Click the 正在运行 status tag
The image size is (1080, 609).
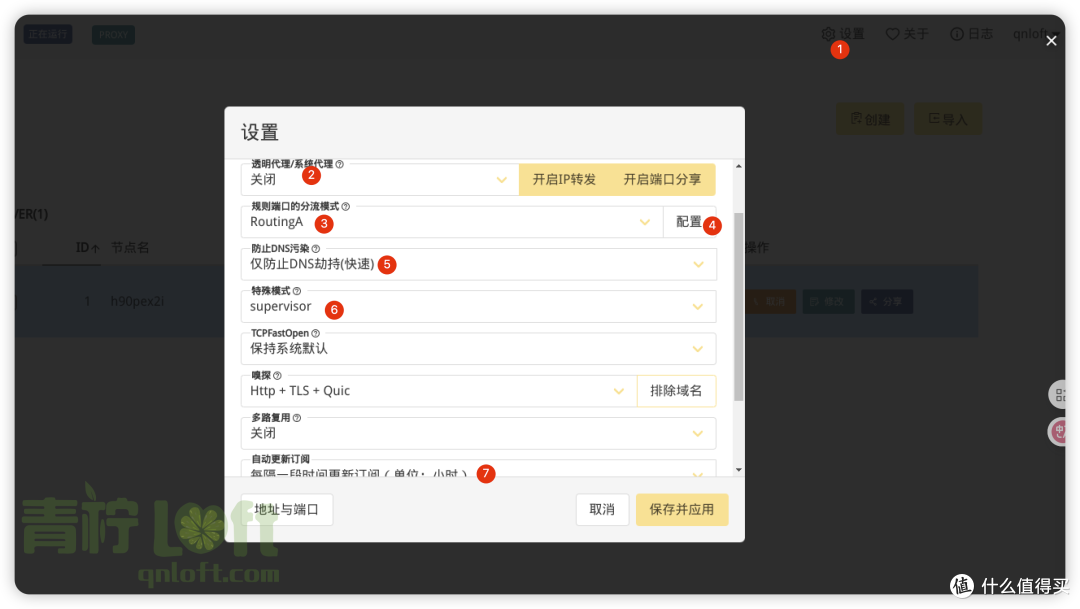[48, 34]
